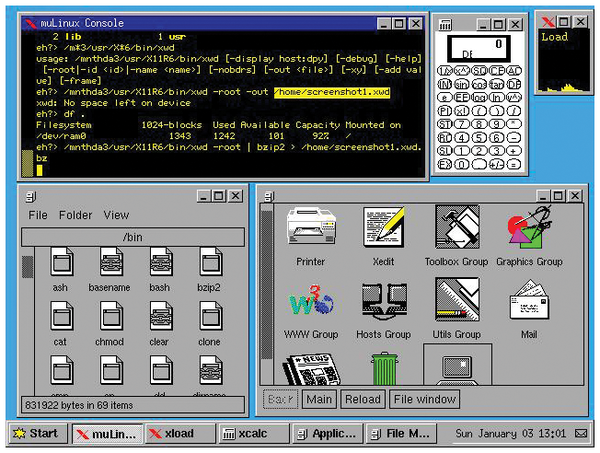The image size is (600, 453).
Task: Switch to xload taskbar entry
Action: pos(180,434)
